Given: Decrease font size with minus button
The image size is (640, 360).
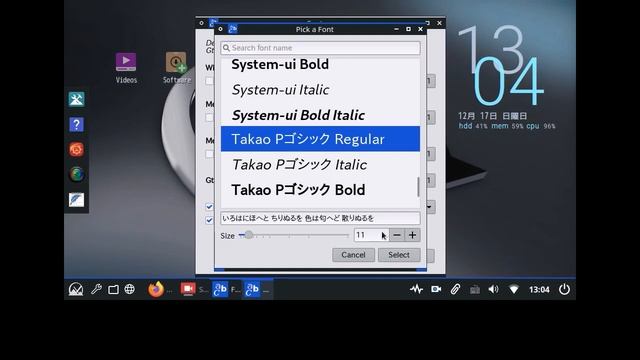Looking at the screenshot, I should (x=397, y=235).
